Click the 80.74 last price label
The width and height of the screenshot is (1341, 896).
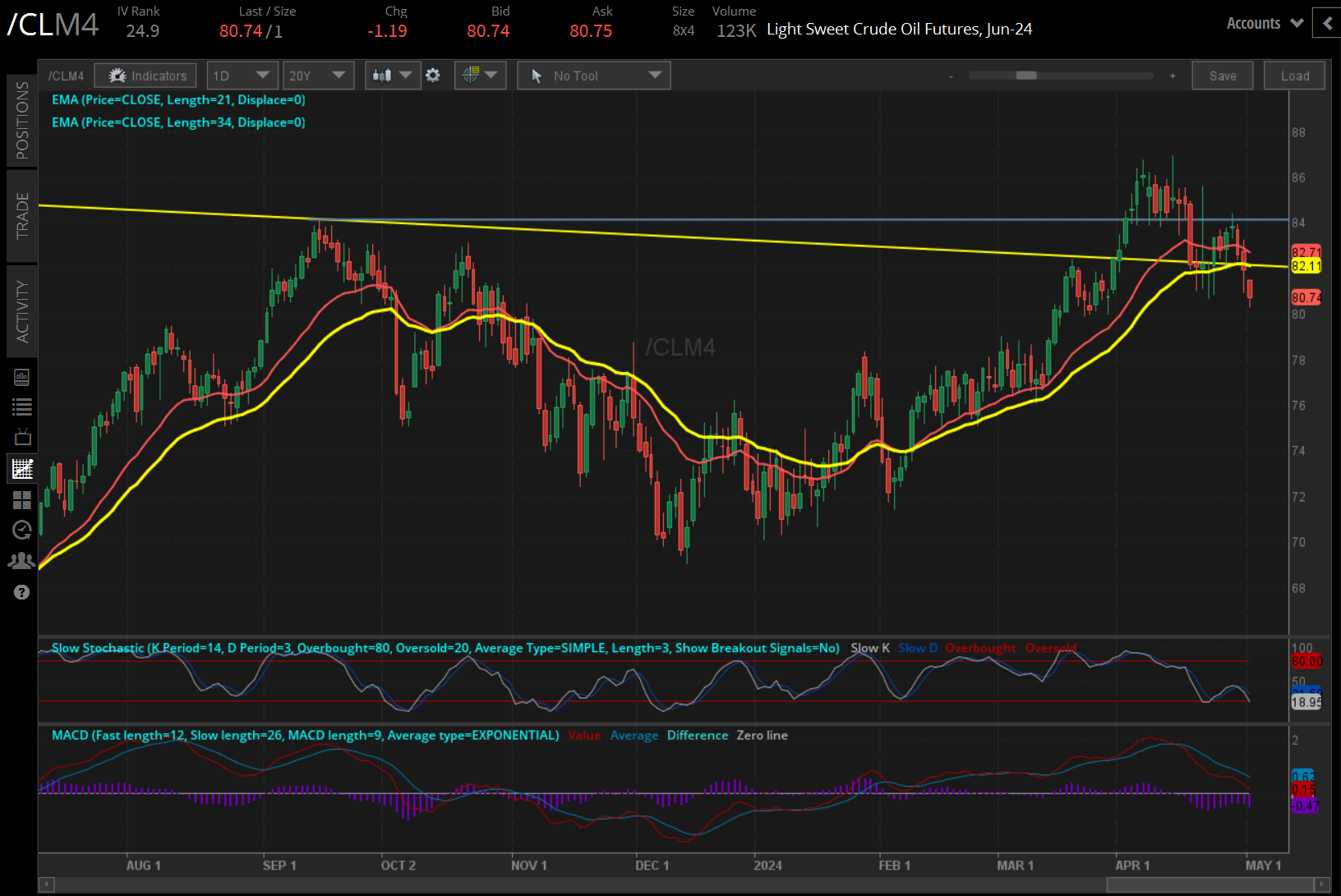(x=1306, y=297)
